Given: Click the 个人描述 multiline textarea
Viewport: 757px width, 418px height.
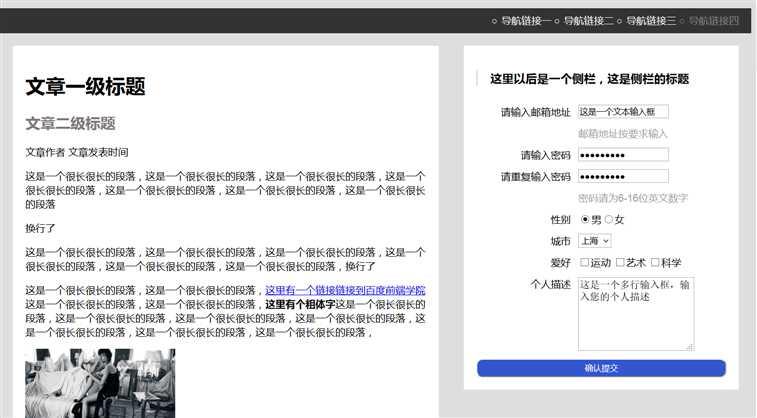Looking at the screenshot, I should coord(636,314).
